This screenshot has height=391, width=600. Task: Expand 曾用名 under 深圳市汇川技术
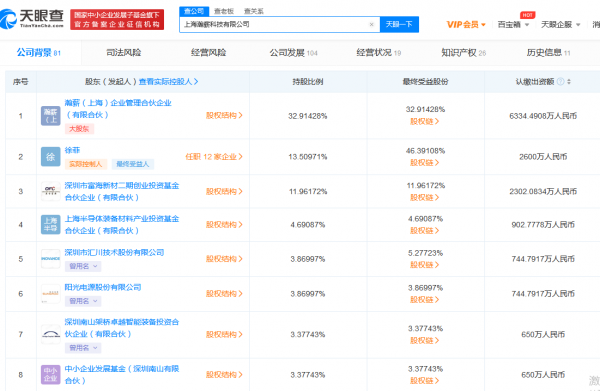pyautogui.click(x=83, y=266)
